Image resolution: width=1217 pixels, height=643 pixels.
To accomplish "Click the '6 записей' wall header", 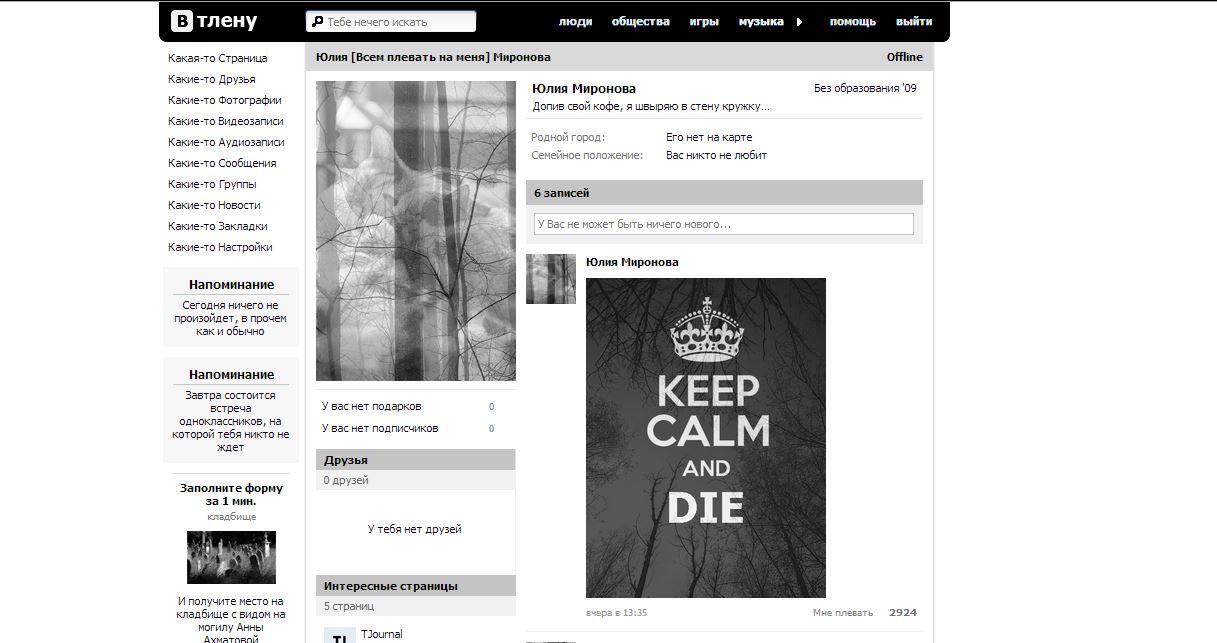I will [x=724, y=193].
